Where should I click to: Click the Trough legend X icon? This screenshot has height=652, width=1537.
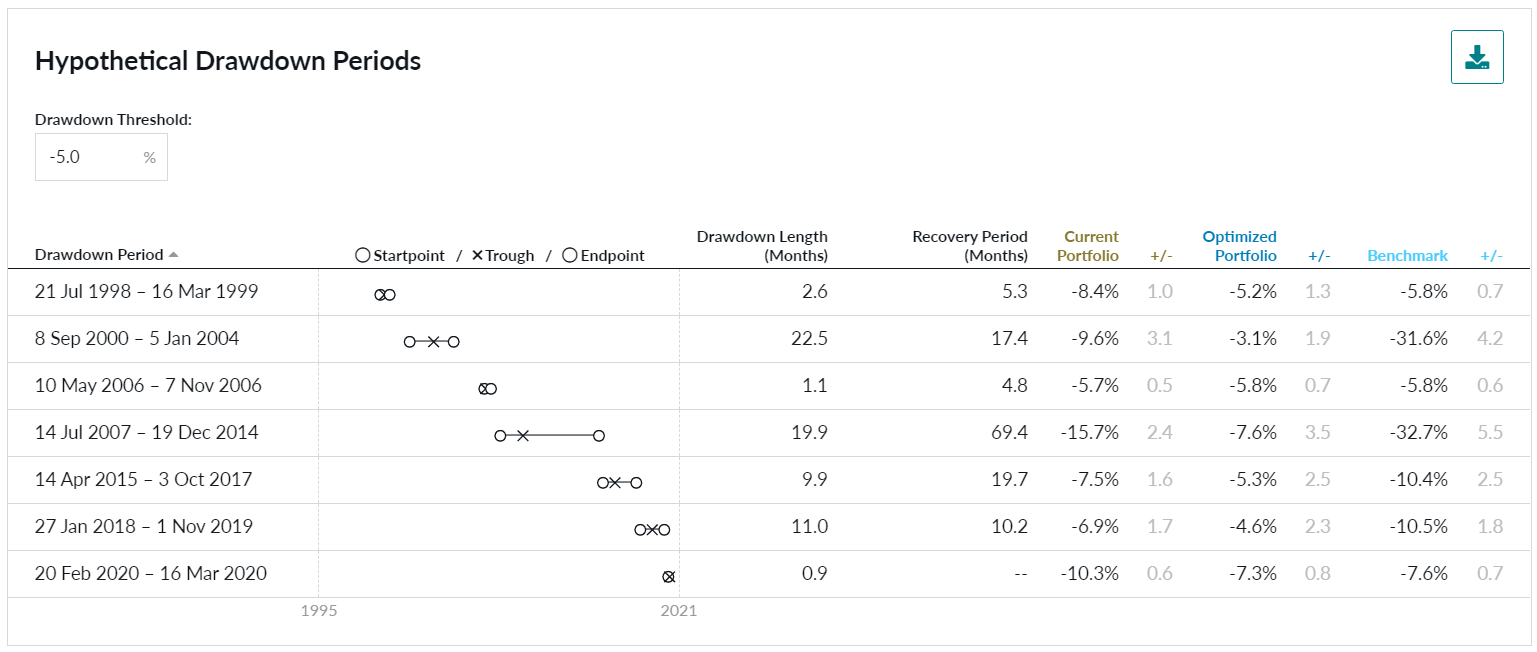pyautogui.click(x=477, y=256)
